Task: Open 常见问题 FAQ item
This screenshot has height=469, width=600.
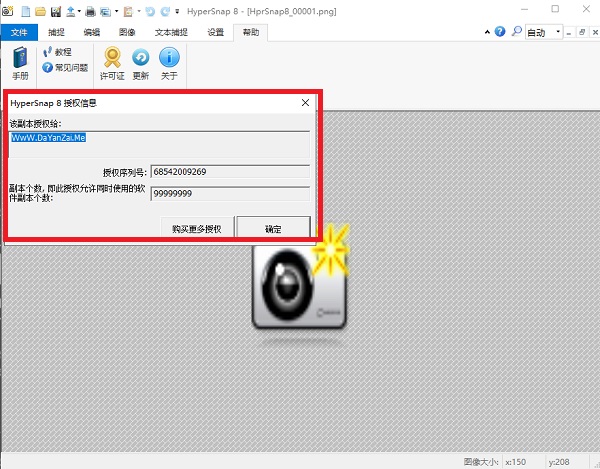Action: point(66,67)
